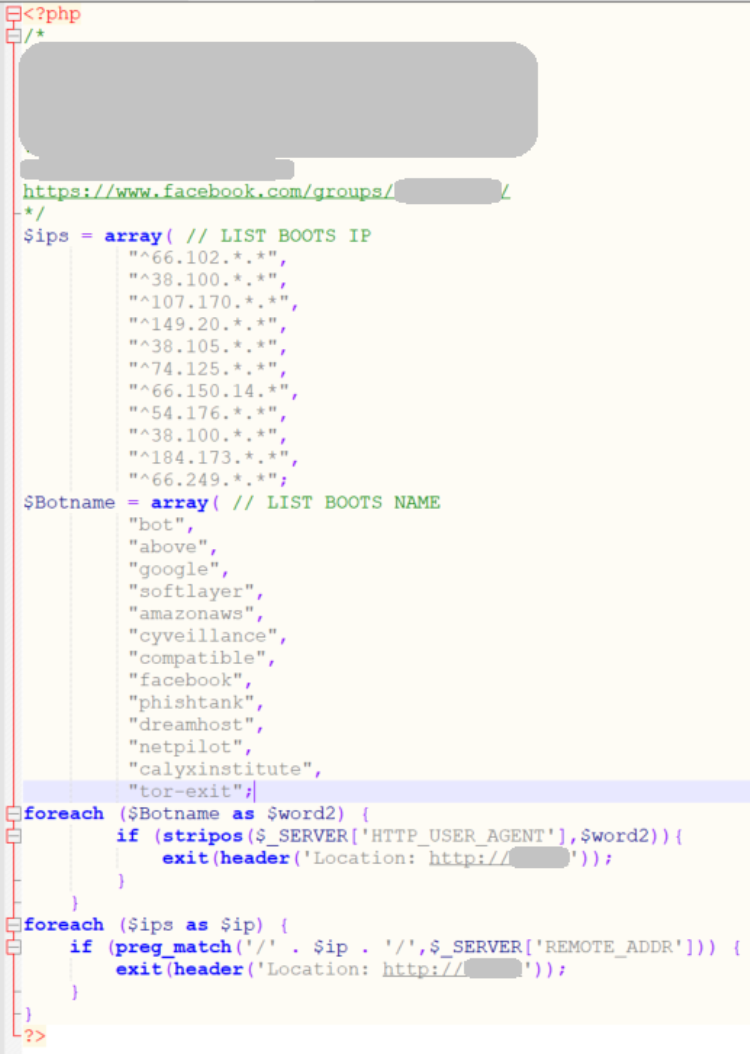
Task: Click the $Botname variable declaration
Action: point(69,502)
